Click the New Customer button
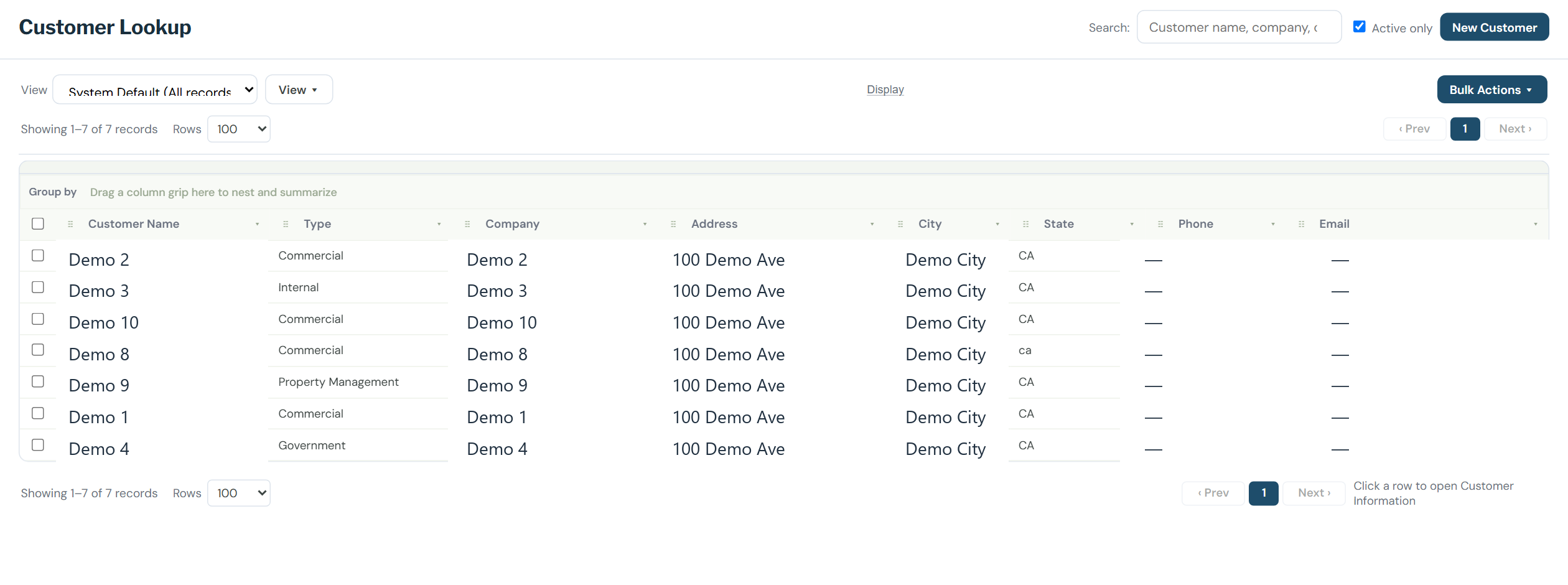 coord(1494,27)
